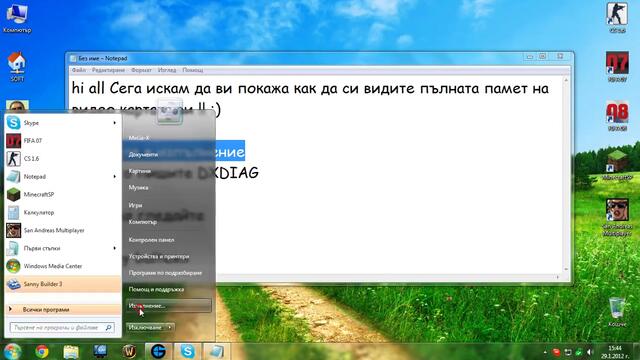Click the Изпълнение (Run) entry

(x=169, y=306)
